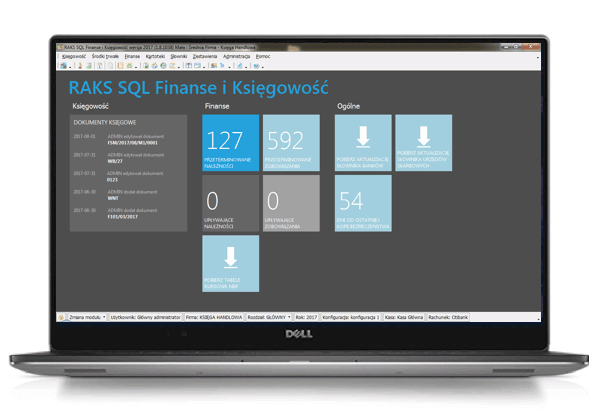The width and height of the screenshot is (596, 414).
Task: Click the green globe toolbar icon
Action: 163,66
